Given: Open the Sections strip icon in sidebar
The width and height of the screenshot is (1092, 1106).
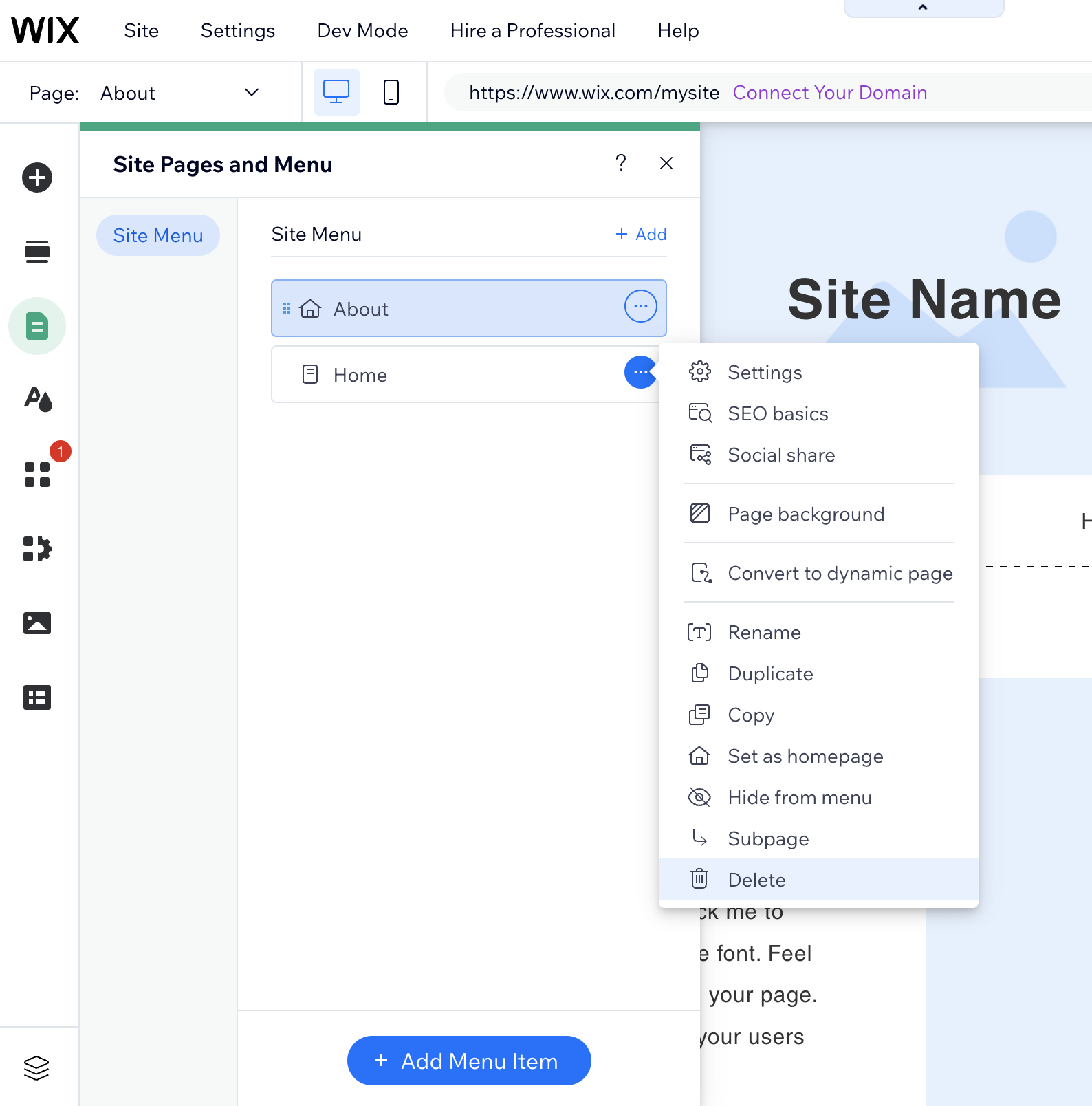Looking at the screenshot, I should click(x=37, y=252).
